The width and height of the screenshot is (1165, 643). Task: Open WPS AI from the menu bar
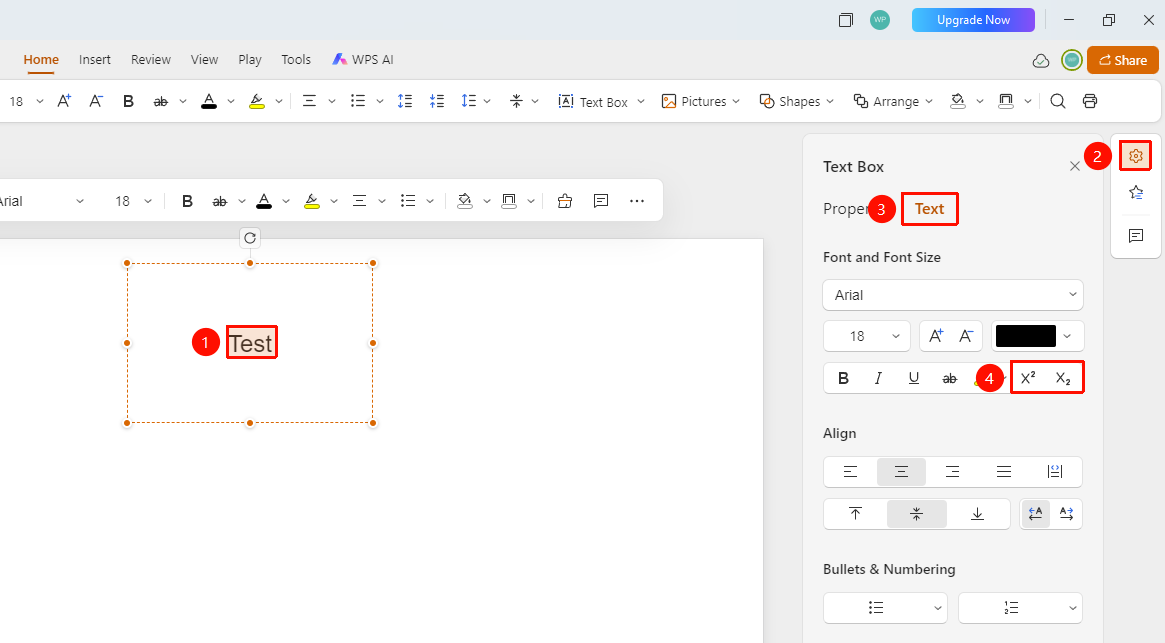(x=363, y=59)
